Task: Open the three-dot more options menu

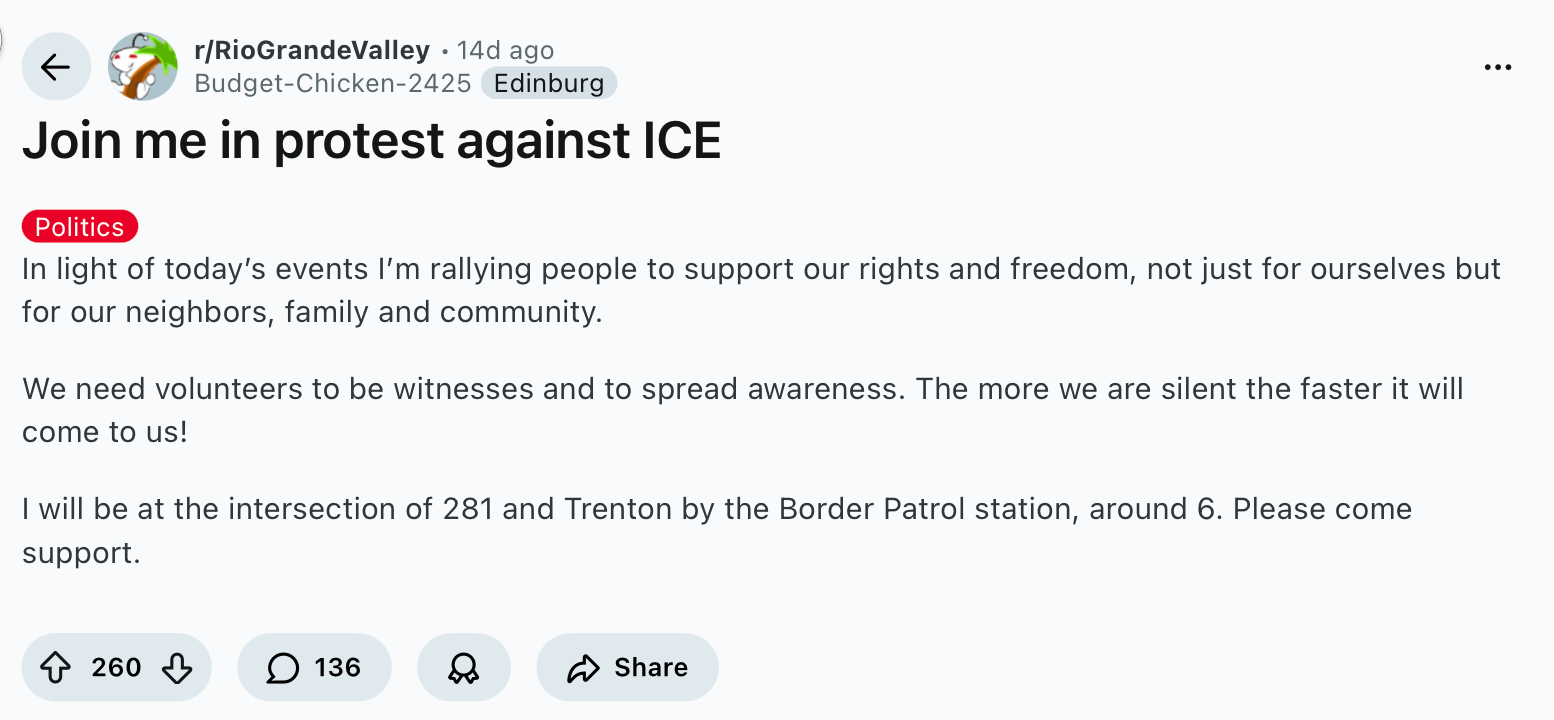Action: pyautogui.click(x=1497, y=67)
